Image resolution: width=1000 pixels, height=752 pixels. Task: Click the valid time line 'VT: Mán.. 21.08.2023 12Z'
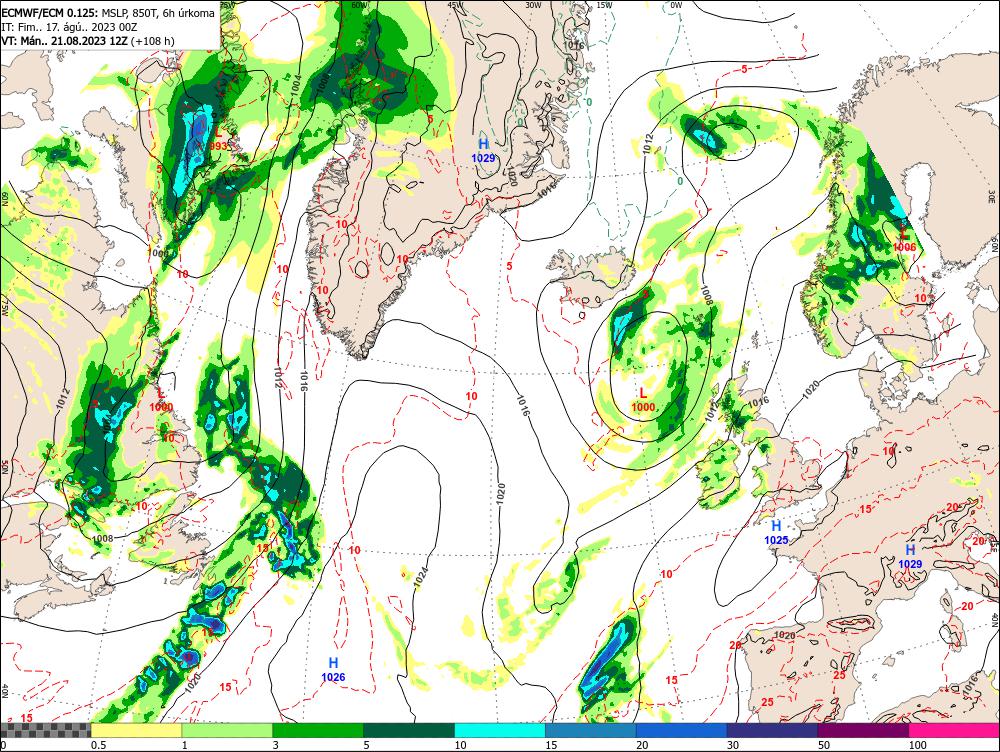[x=64, y=41]
